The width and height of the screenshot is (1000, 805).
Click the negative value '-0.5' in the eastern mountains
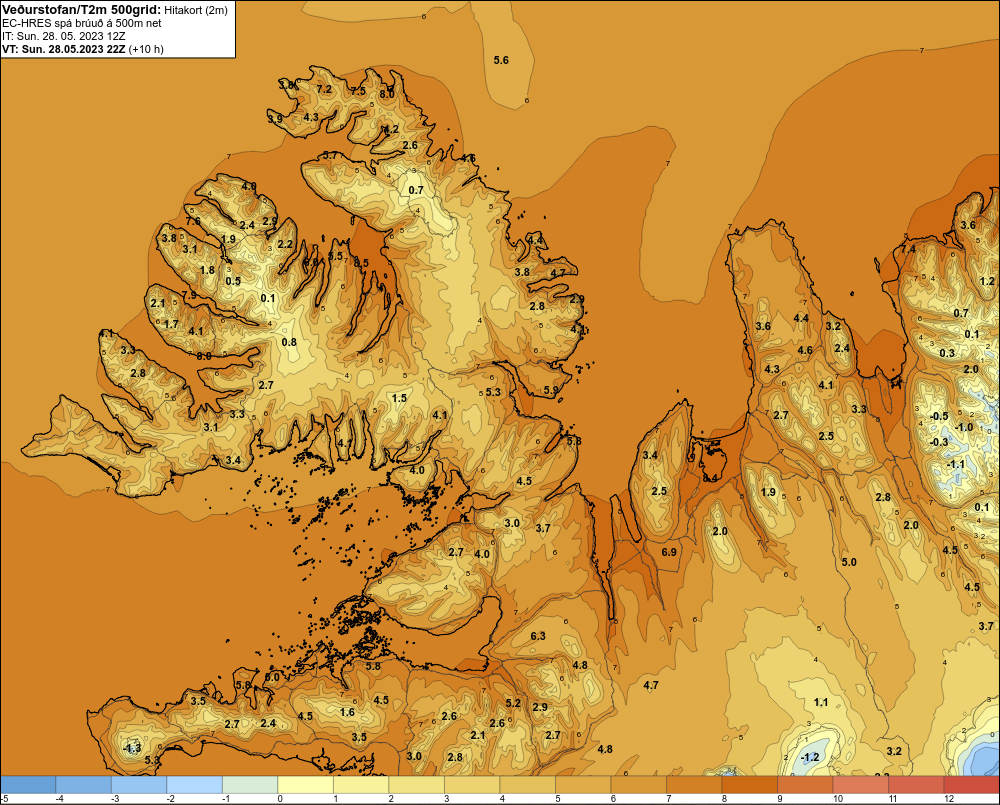pos(939,417)
